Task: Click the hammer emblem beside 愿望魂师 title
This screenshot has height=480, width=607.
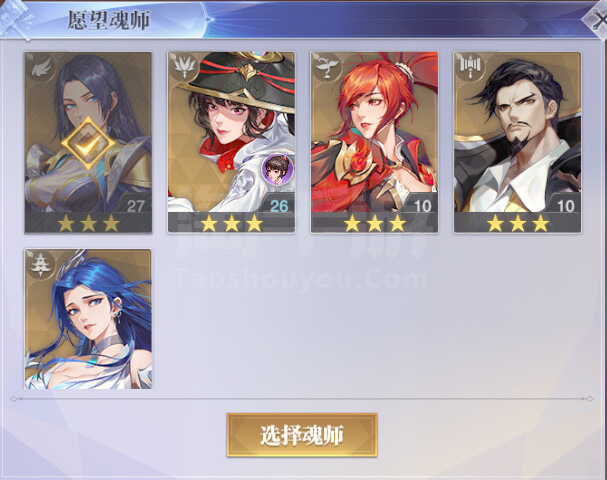Action: pos(16,19)
